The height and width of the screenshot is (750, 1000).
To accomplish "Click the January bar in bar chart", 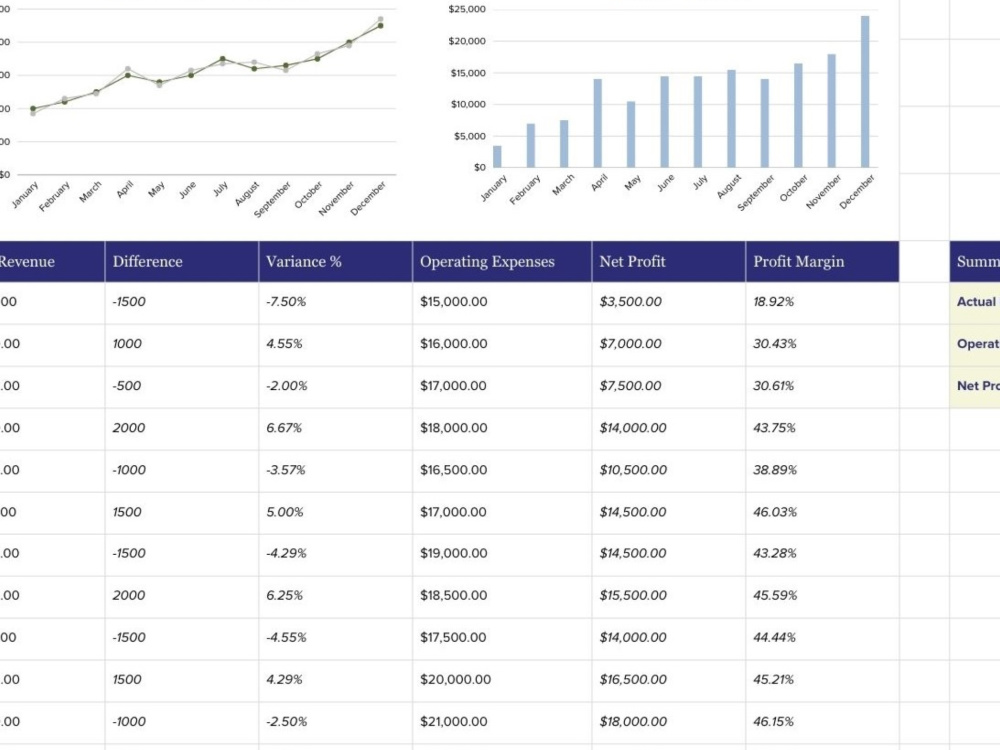I will pos(497,157).
